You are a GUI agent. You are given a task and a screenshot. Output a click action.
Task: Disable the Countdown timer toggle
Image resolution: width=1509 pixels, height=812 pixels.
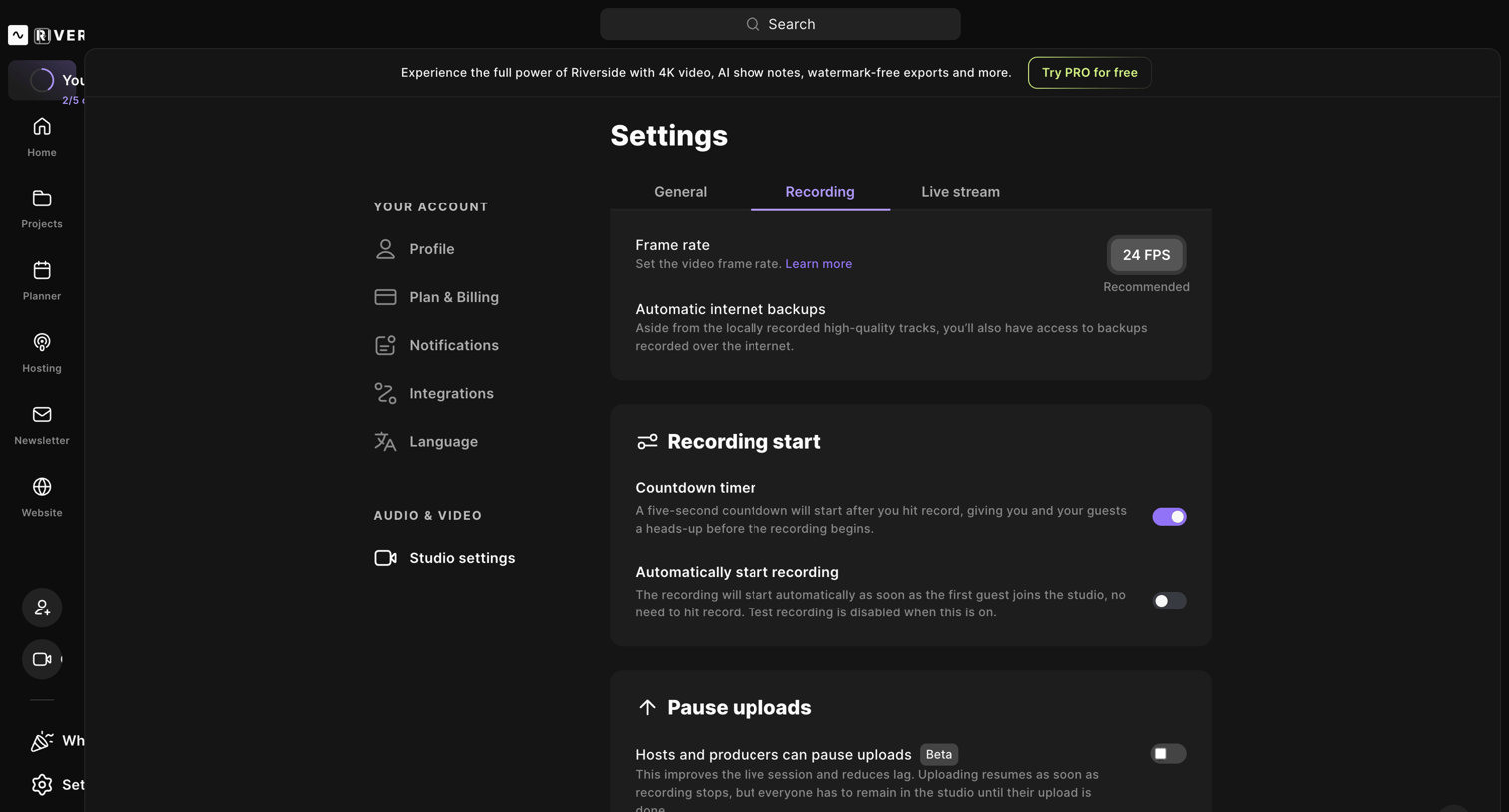click(1169, 517)
